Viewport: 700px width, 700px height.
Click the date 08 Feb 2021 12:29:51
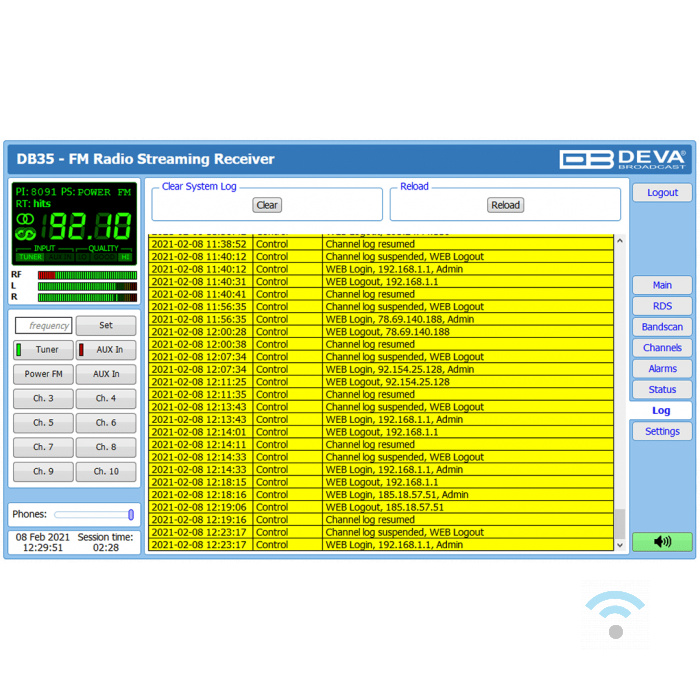pyautogui.click(x=42, y=542)
